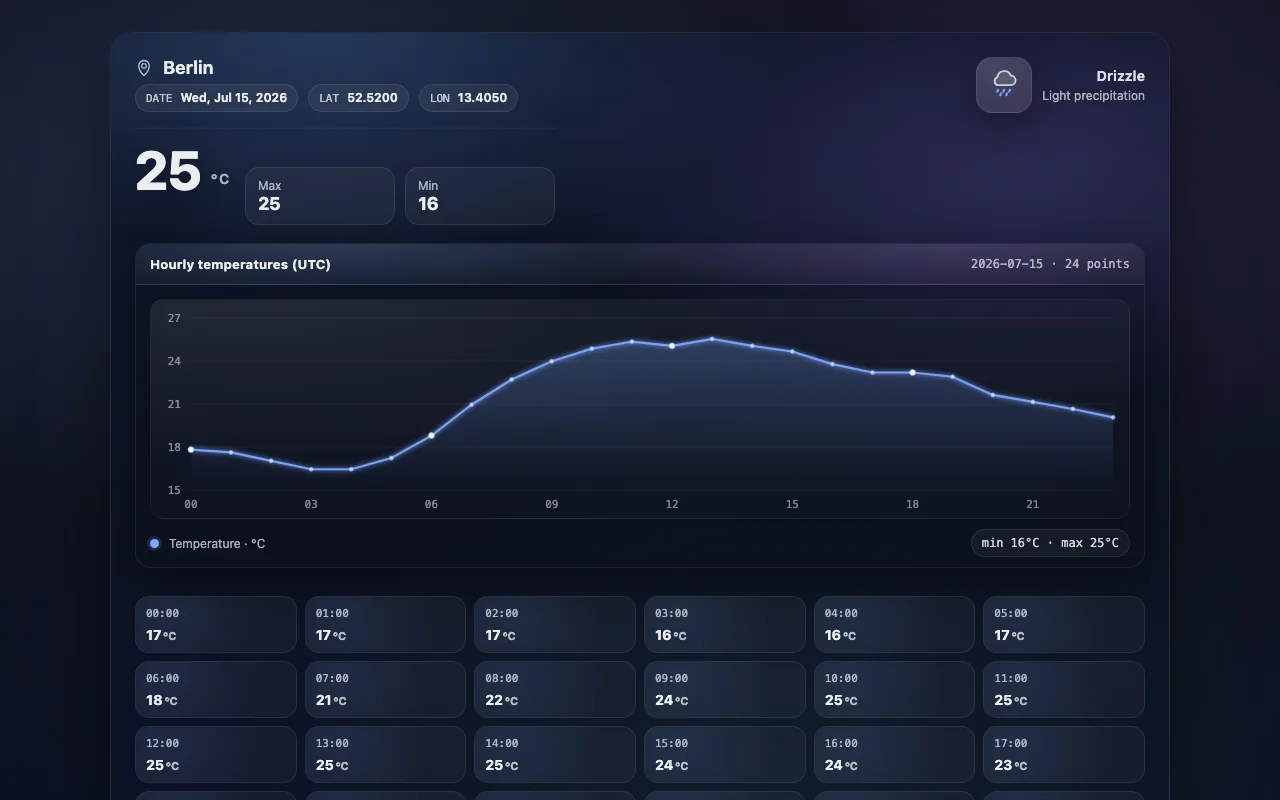Image resolution: width=1280 pixels, height=800 pixels.
Task: Click the 06 o'clock data point on chart
Action: point(431,435)
